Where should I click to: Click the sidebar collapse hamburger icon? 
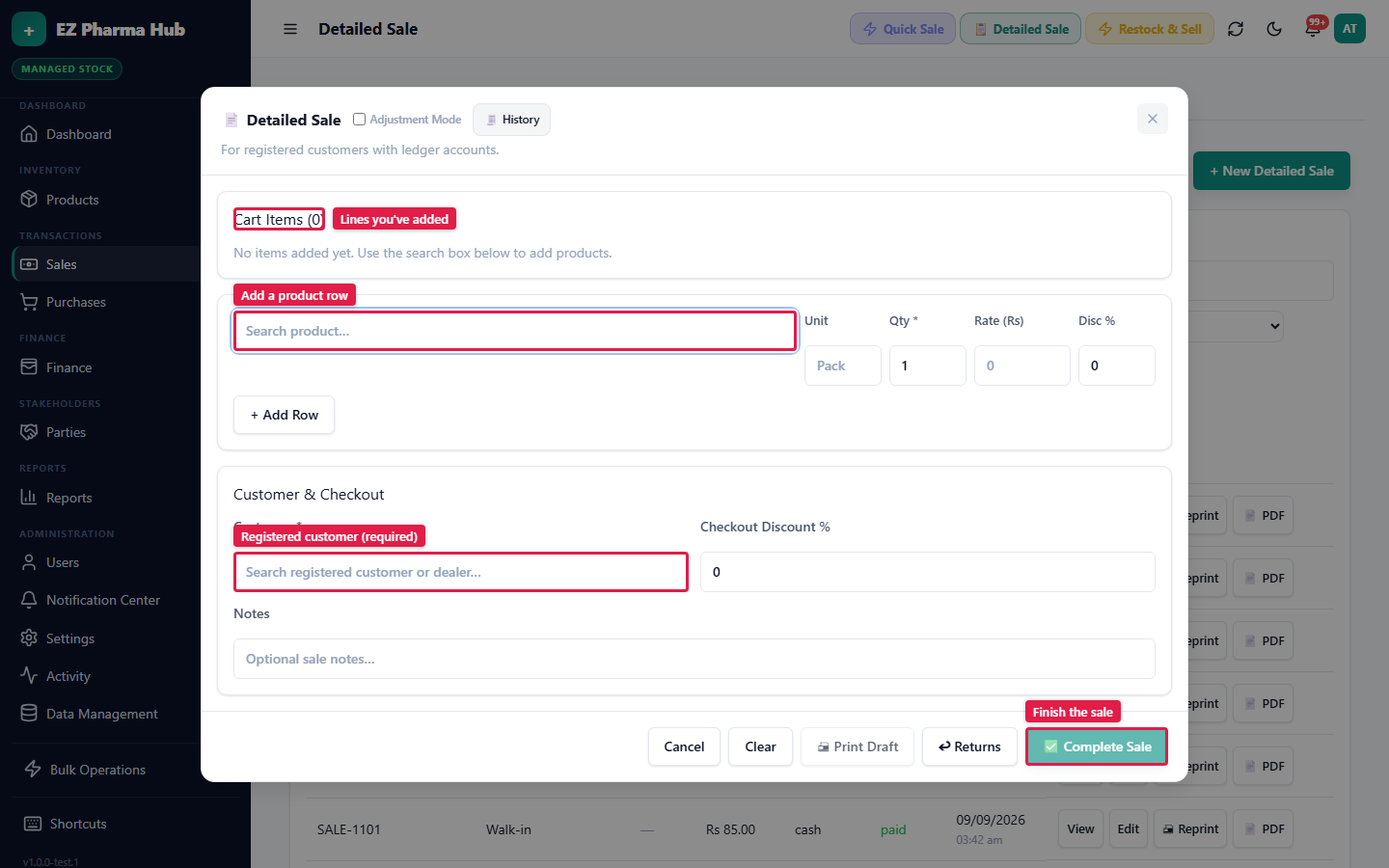click(x=290, y=29)
